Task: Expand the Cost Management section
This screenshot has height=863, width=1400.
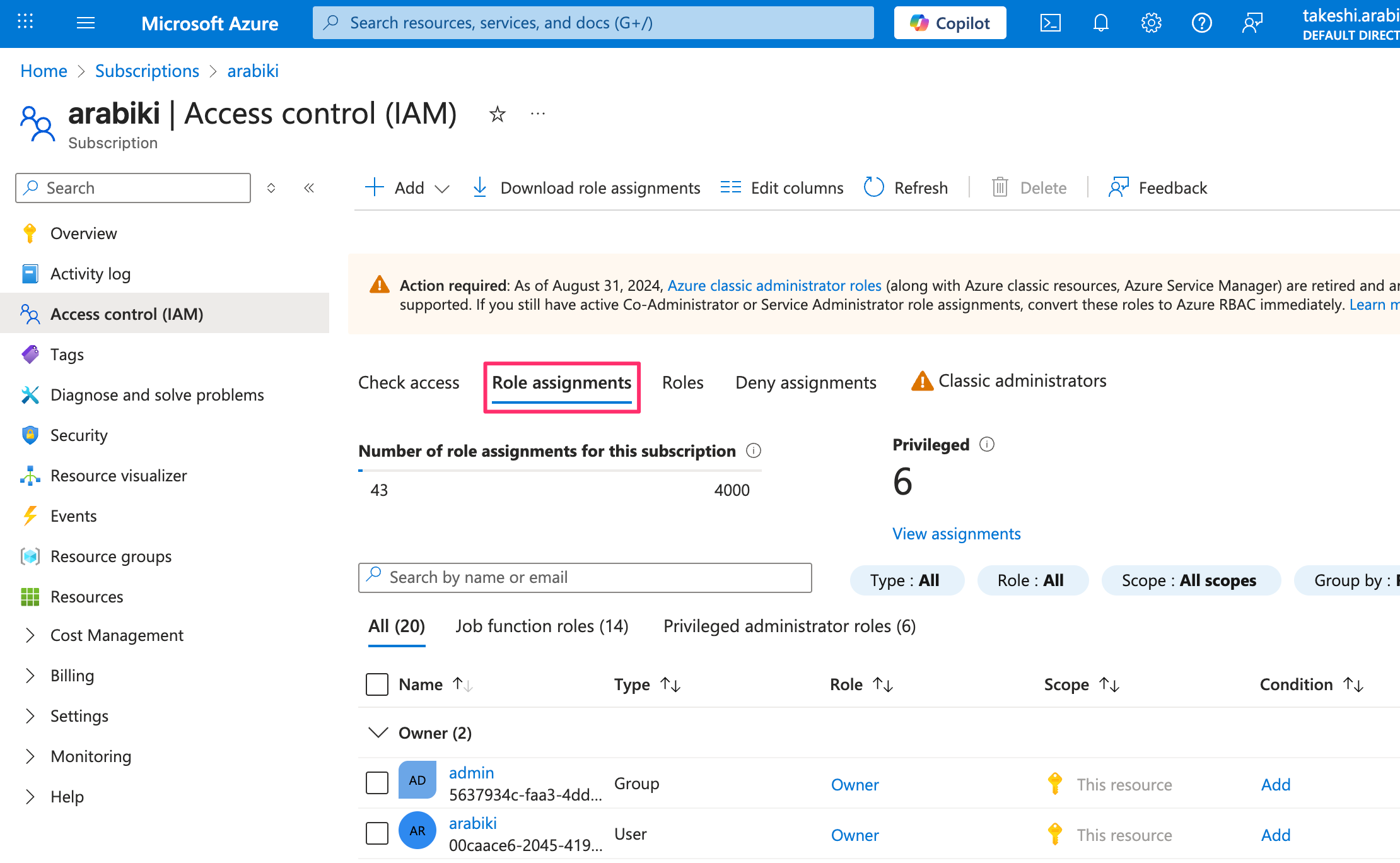Action: point(30,635)
